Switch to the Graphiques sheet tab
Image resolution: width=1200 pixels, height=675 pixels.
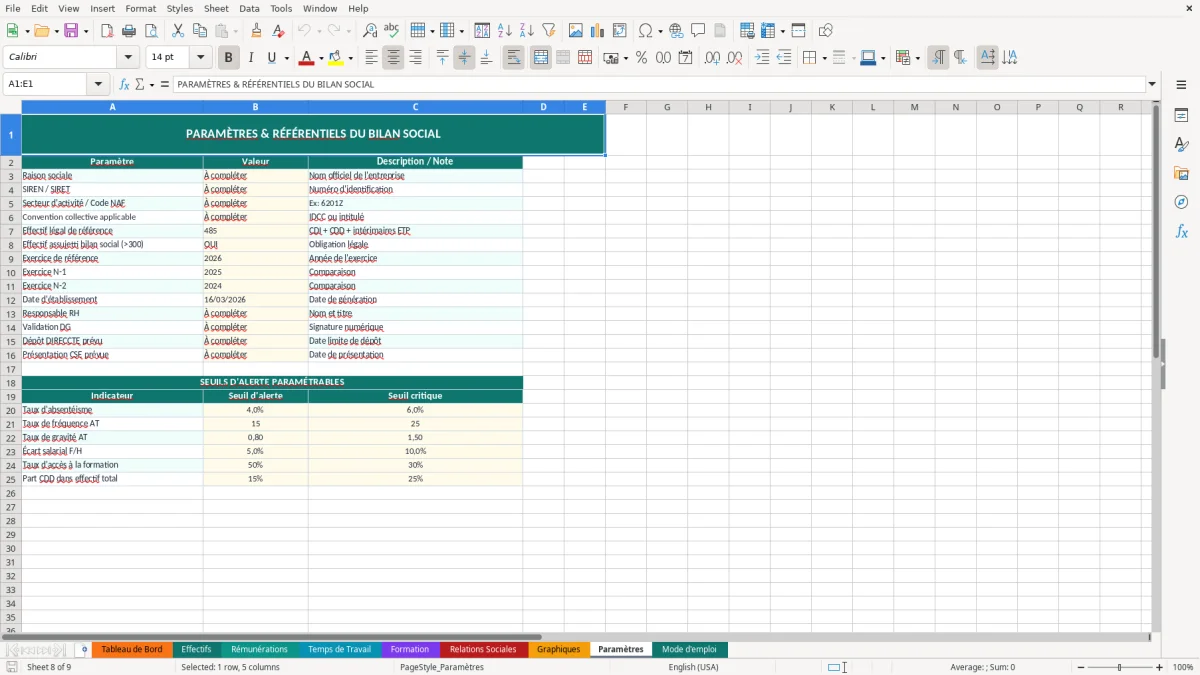click(558, 649)
